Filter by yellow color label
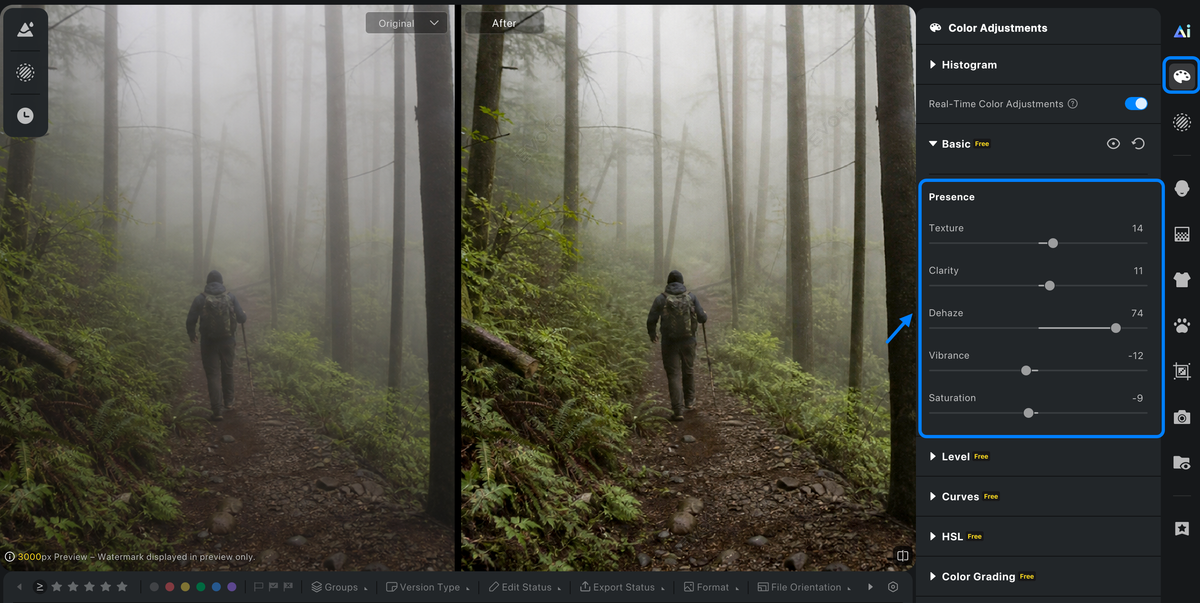1200x603 pixels. coord(185,587)
